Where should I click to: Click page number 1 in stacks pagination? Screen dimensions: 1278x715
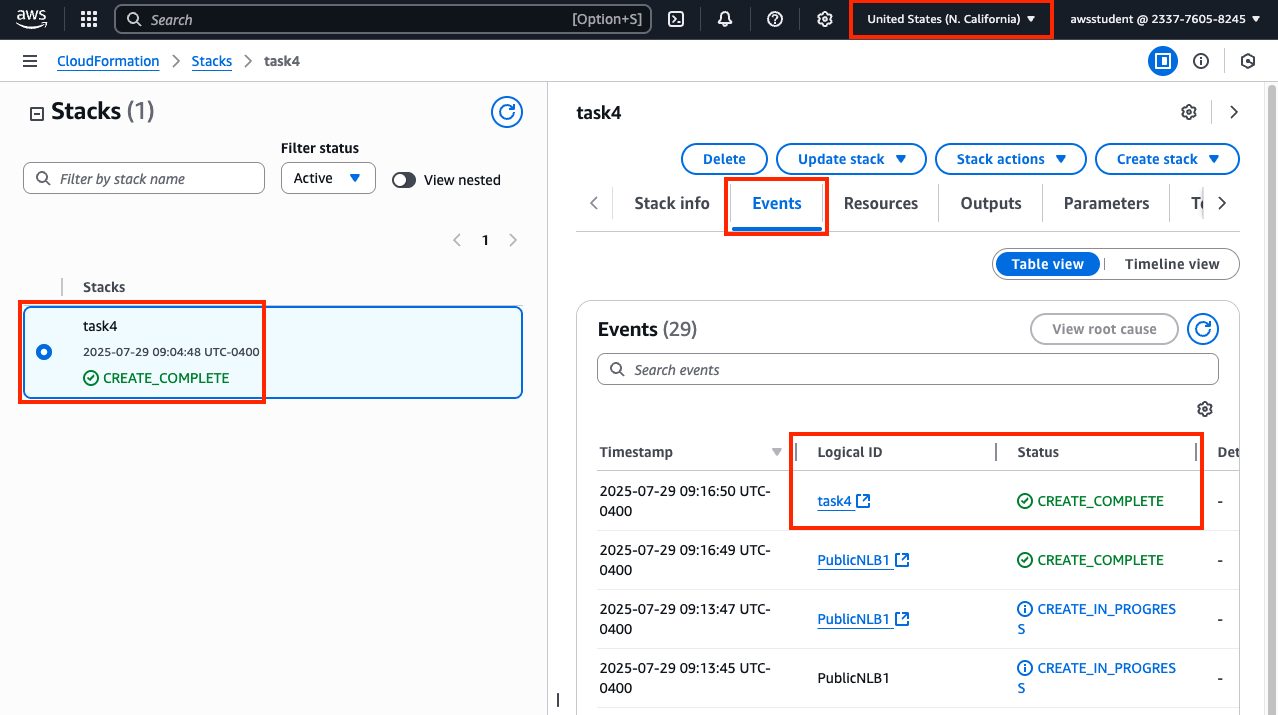(485, 240)
